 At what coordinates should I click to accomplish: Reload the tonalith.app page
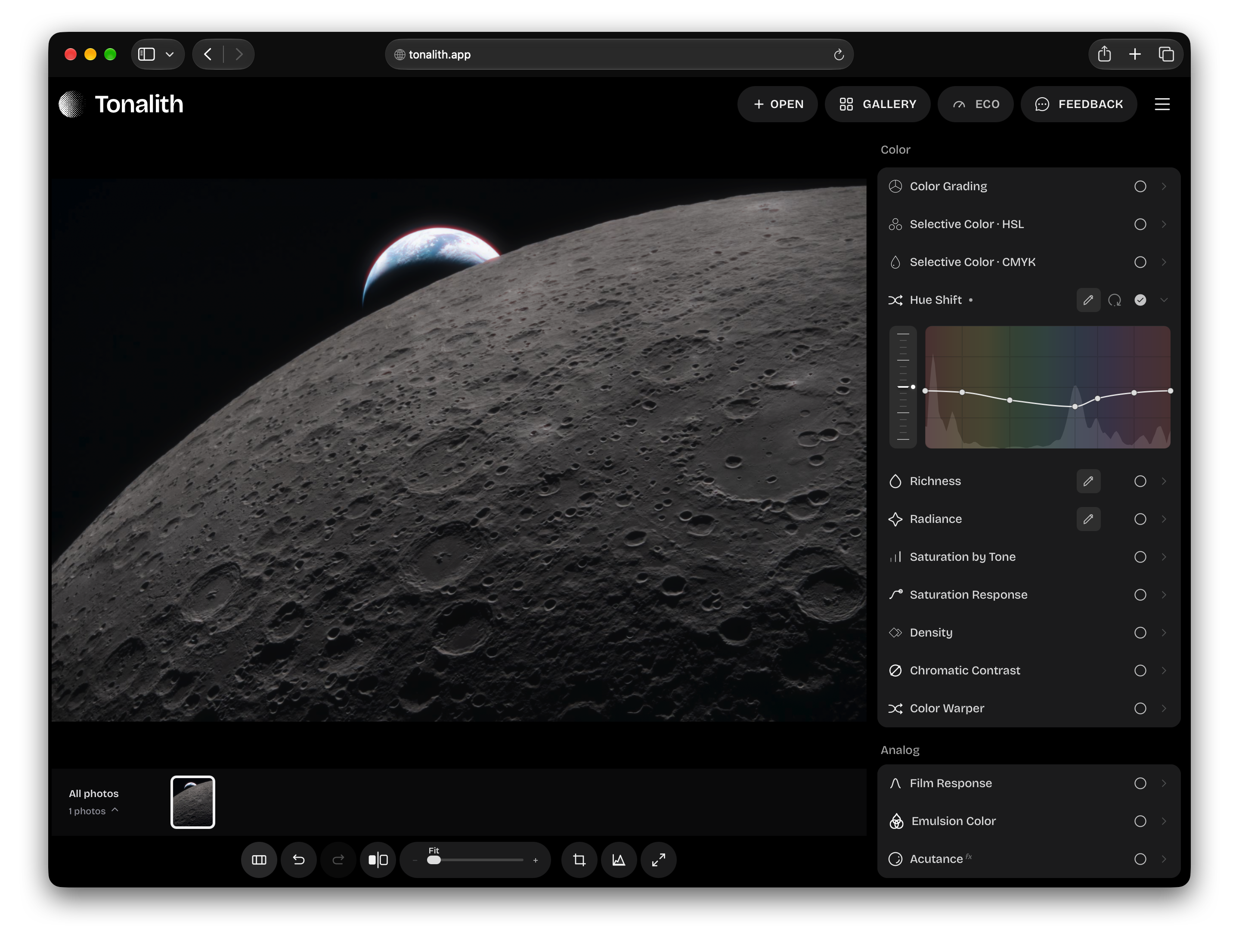pos(839,54)
